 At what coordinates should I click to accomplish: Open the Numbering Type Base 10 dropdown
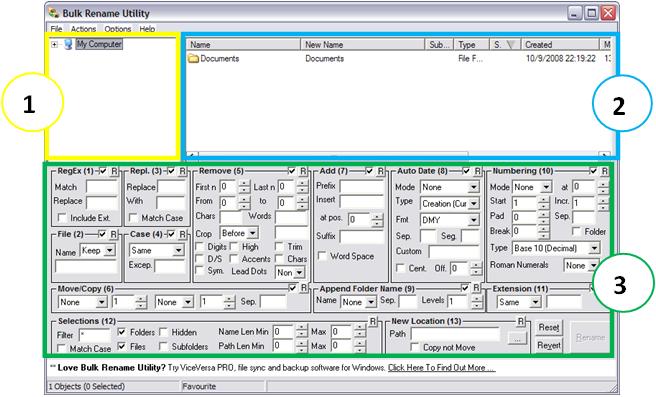pos(594,248)
